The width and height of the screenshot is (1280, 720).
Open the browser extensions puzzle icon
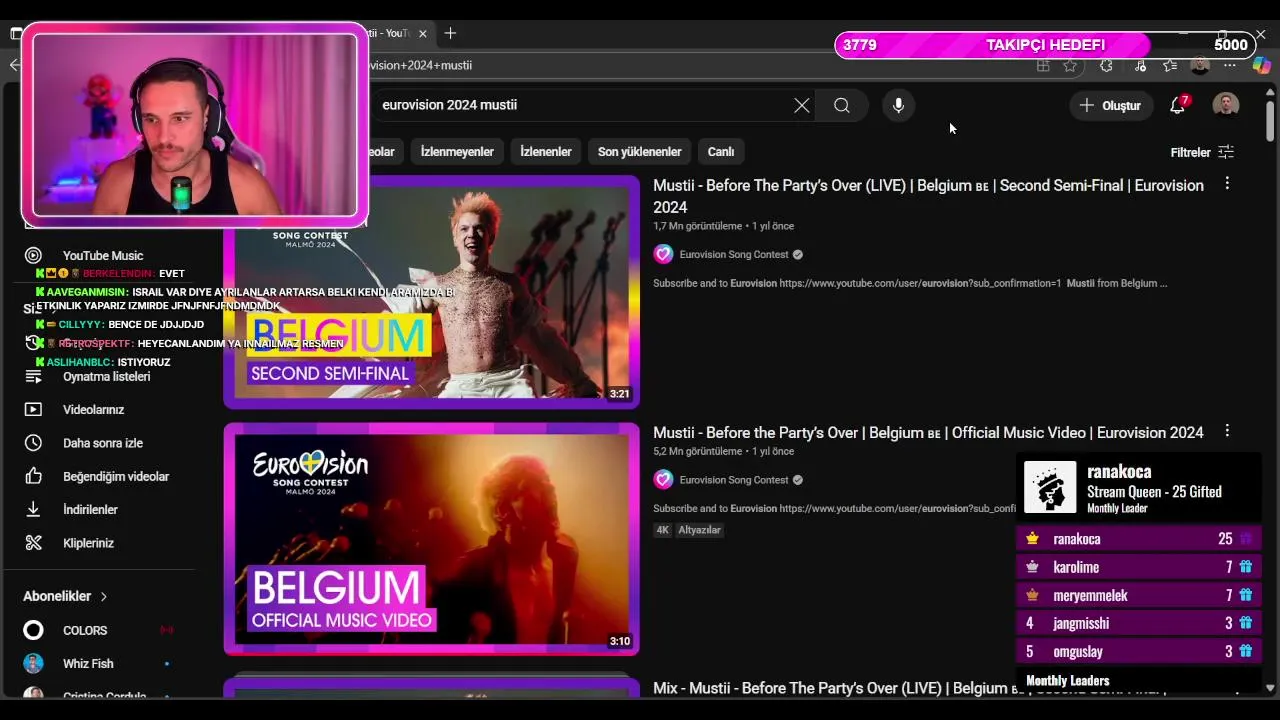click(x=1106, y=66)
